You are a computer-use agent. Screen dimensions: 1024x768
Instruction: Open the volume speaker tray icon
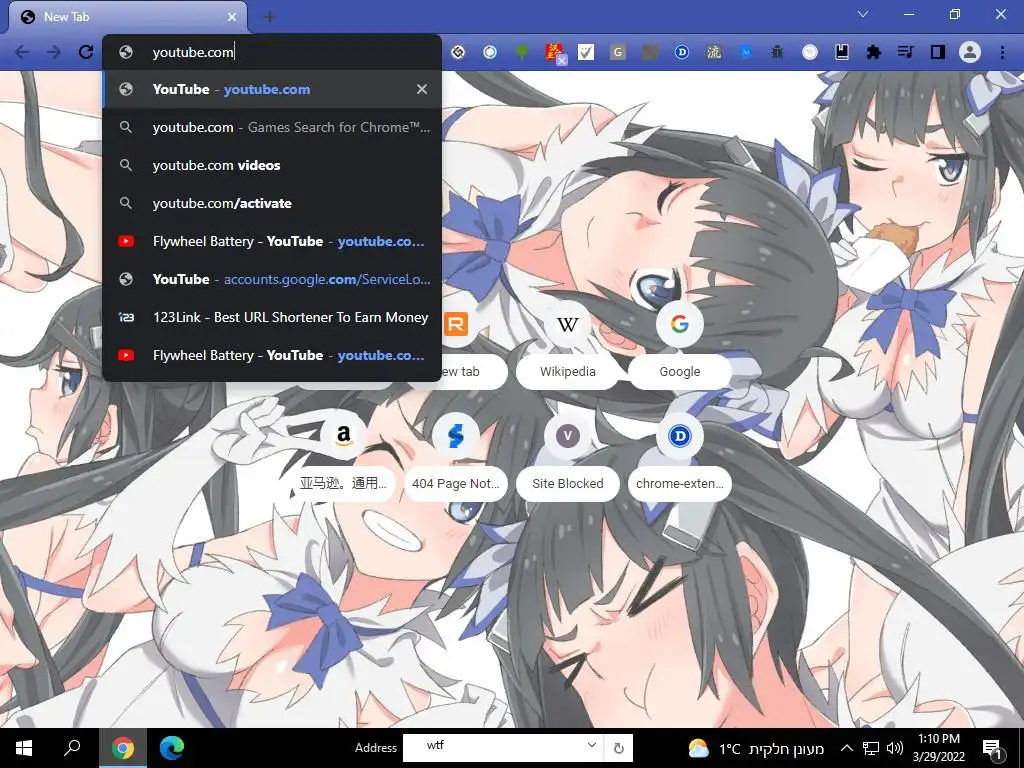pos(895,748)
